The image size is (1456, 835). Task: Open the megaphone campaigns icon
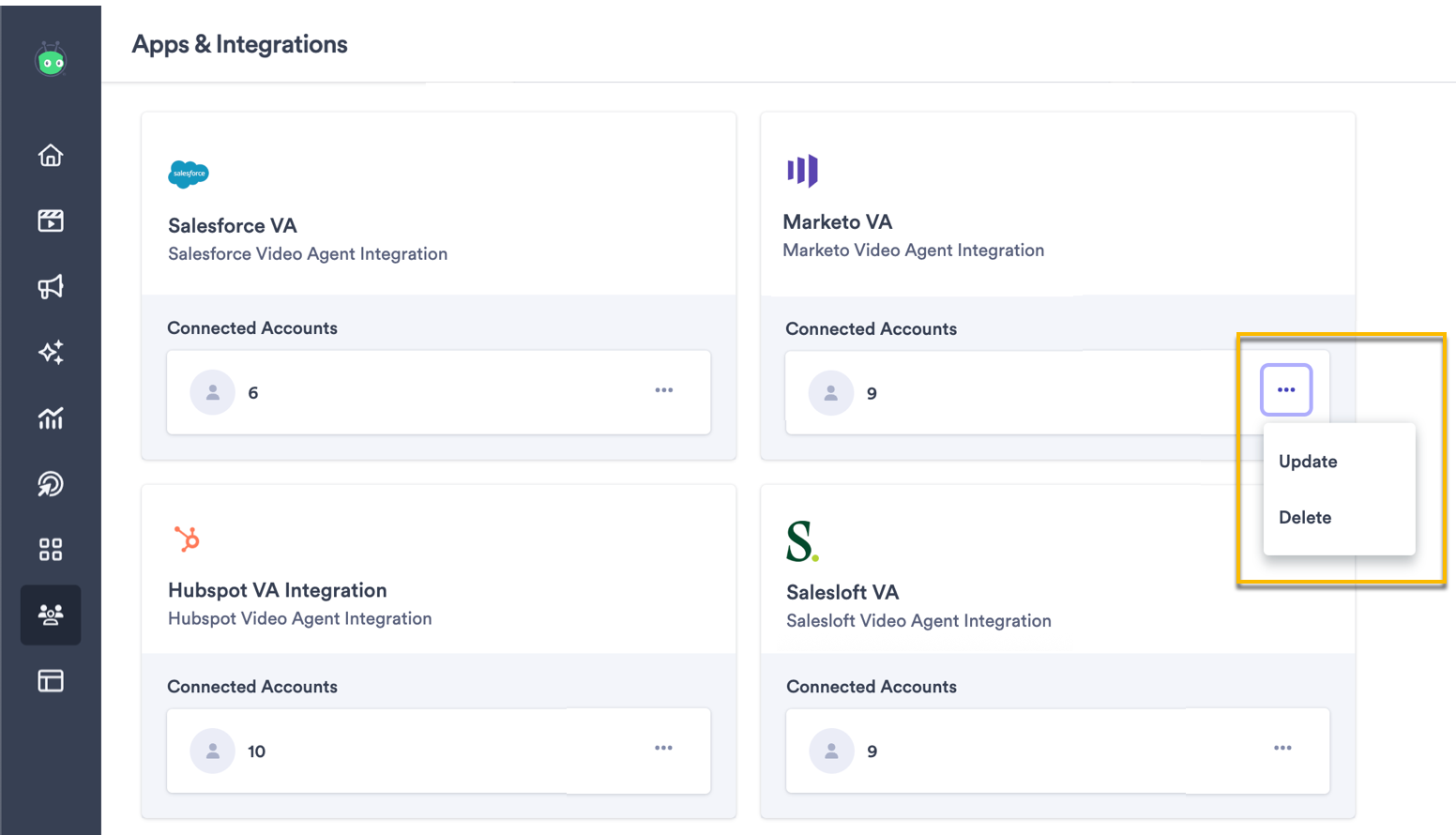(x=51, y=286)
